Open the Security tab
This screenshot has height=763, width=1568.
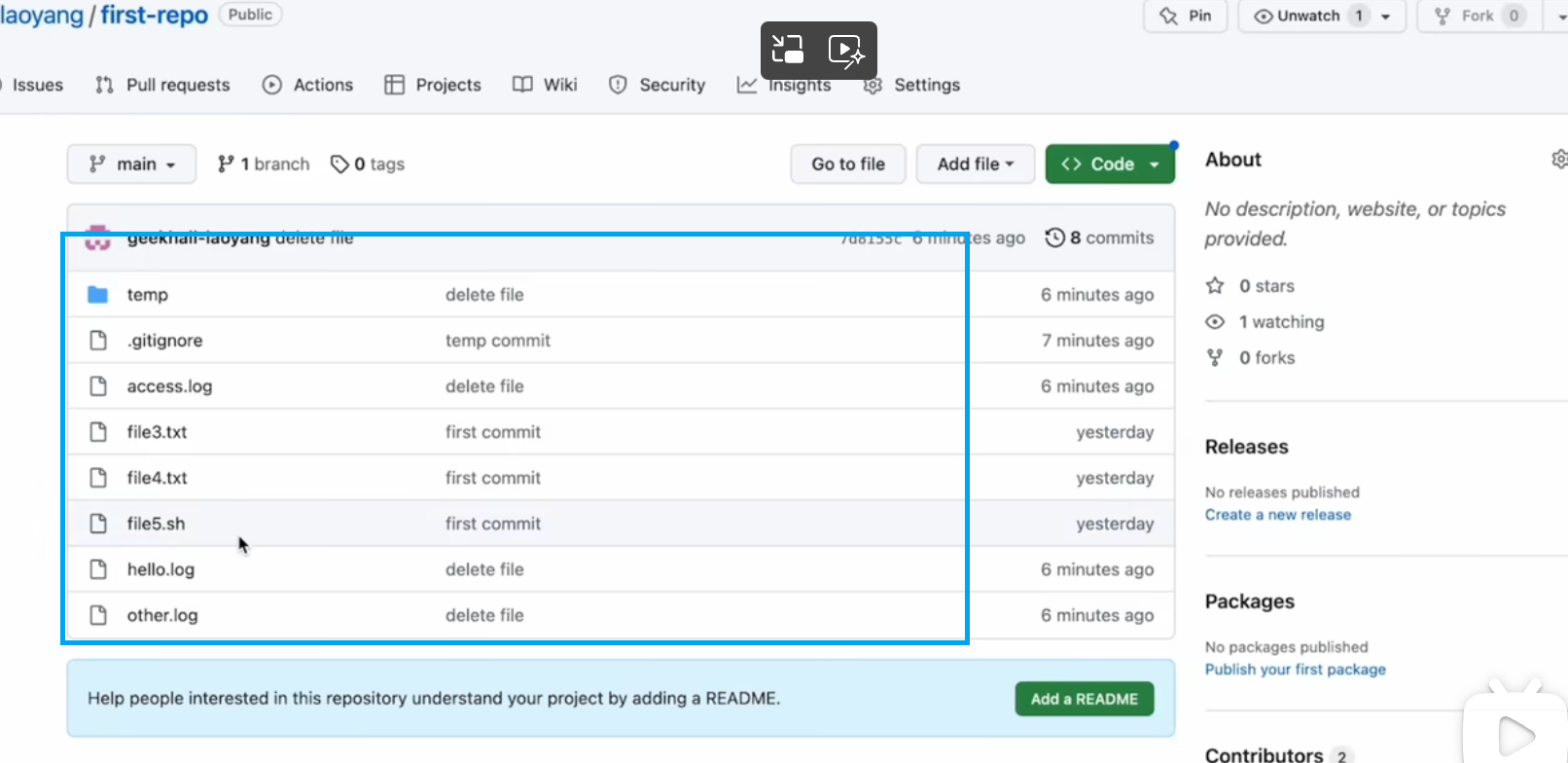coord(657,85)
